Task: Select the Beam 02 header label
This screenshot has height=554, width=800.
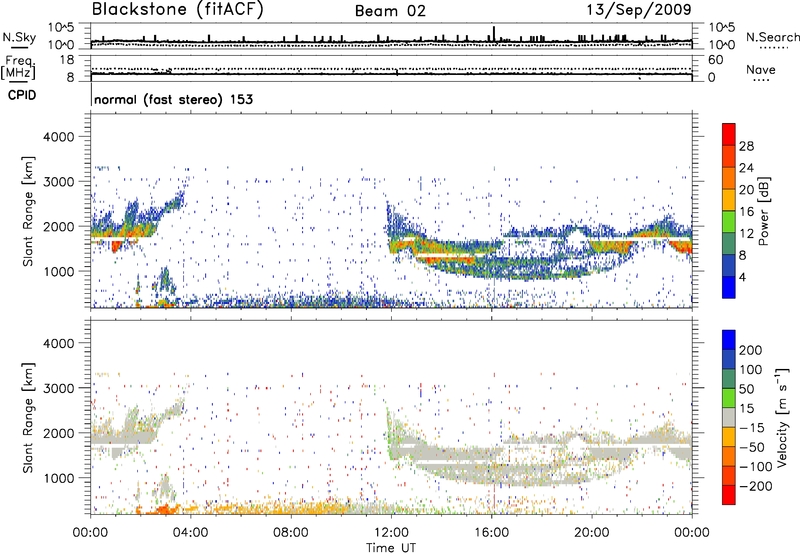Action: pos(390,11)
